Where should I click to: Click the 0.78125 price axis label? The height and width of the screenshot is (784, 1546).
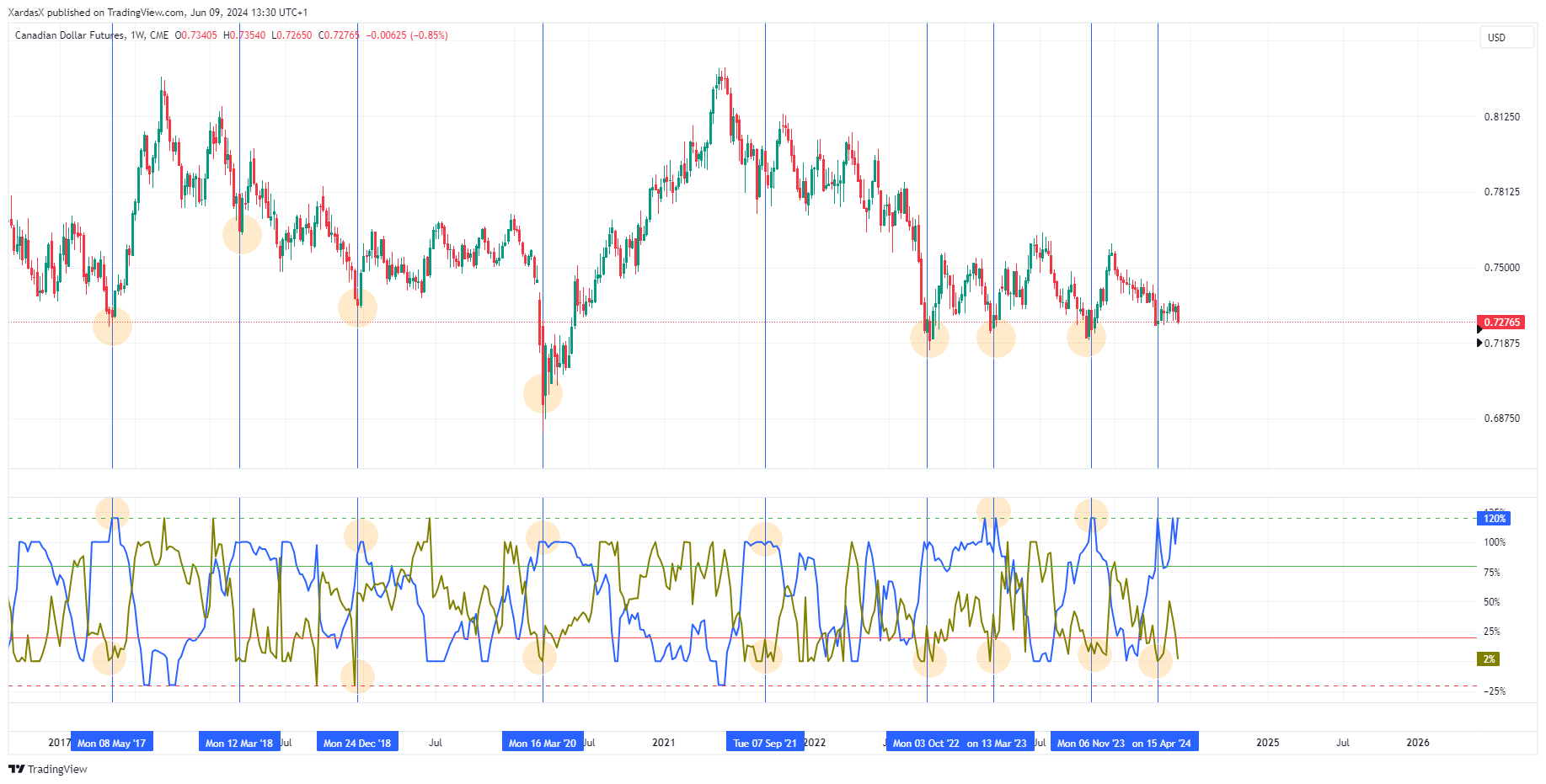coord(1501,192)
